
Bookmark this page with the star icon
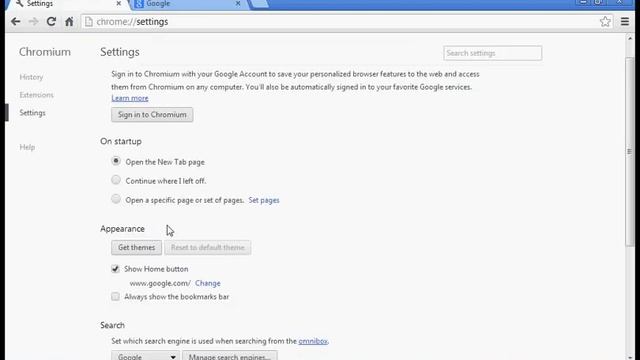click(605, 22)
